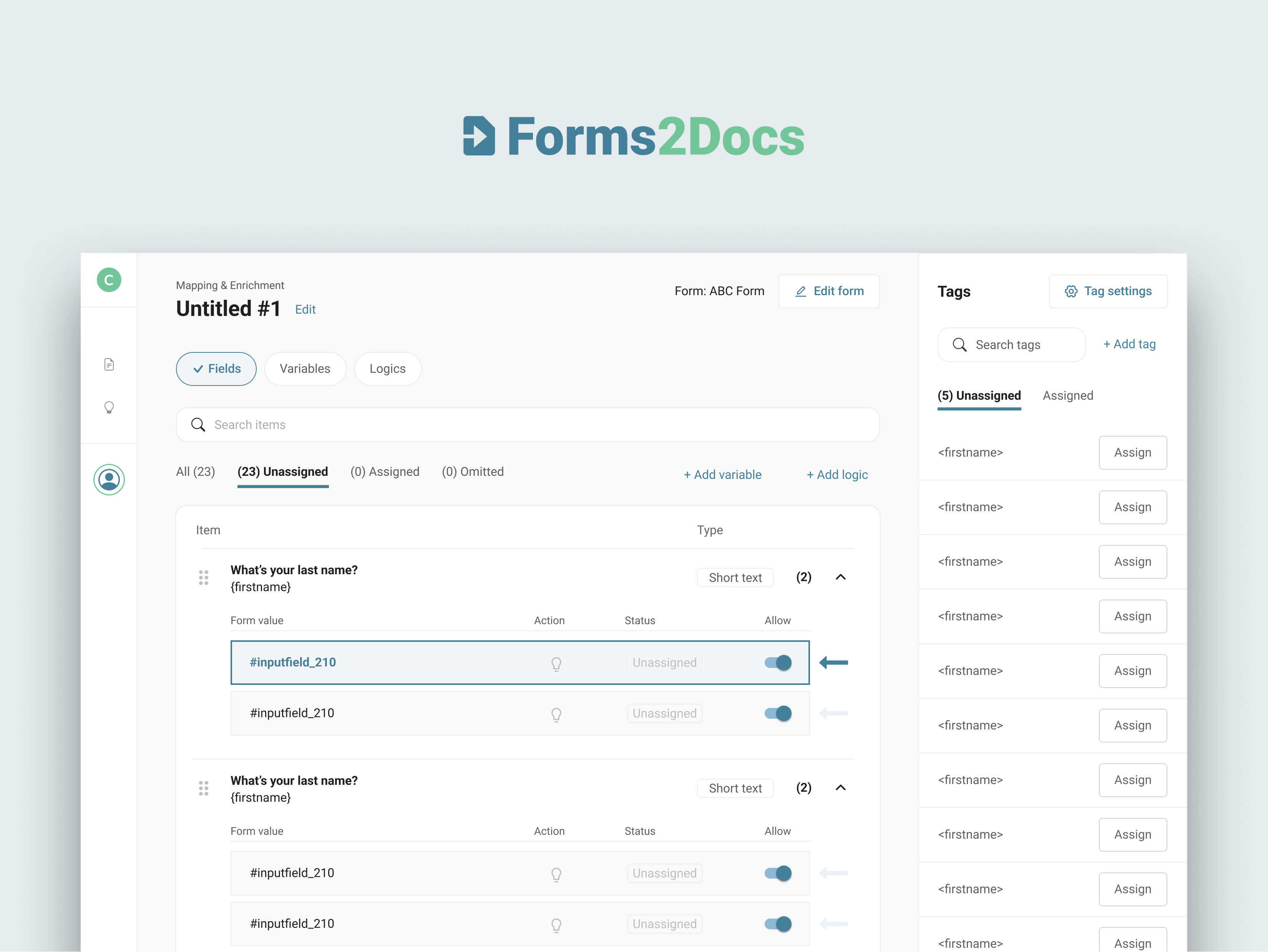The image size is (1268, 952).
Task: Click the green C avatar logo
Action: pyautogui.click(x=109, y=280)
